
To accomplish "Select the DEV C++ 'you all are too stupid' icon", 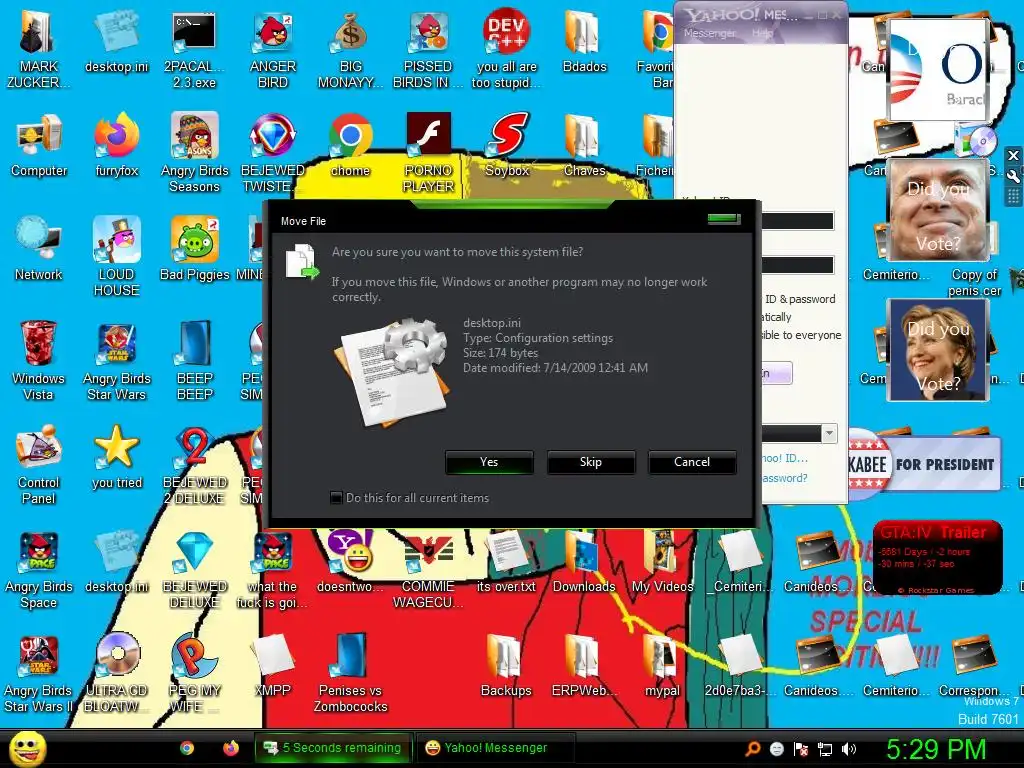I will tap(506, 49).
